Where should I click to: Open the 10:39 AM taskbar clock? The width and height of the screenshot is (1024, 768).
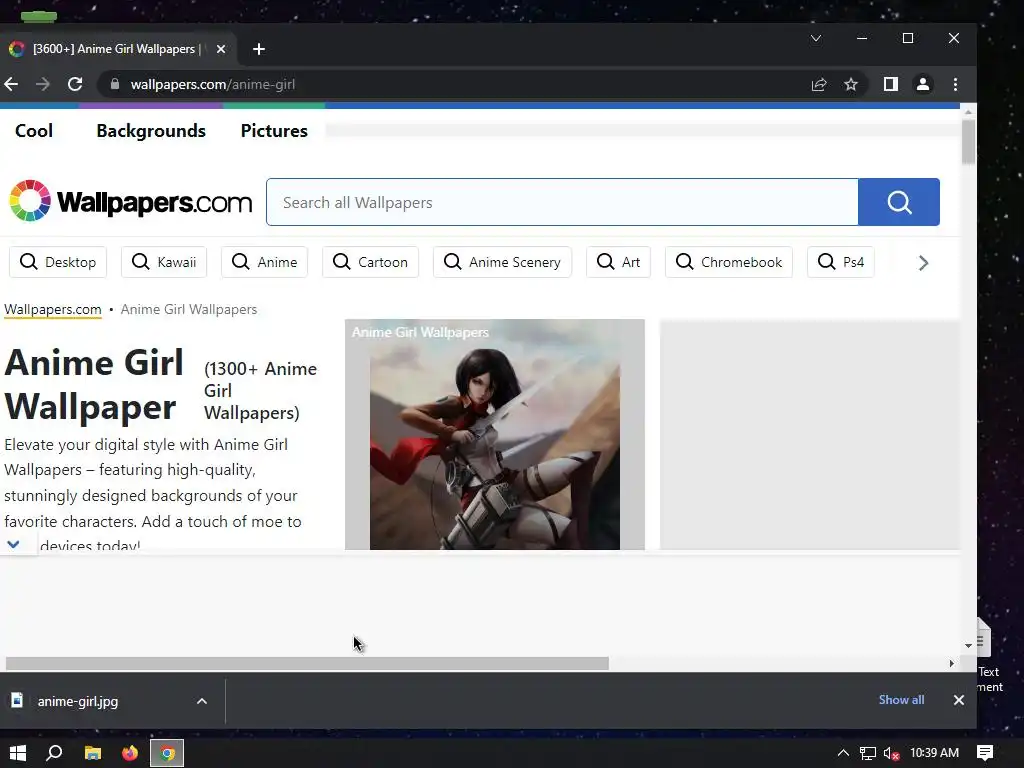pyautogui.click(x=935, y=753)
